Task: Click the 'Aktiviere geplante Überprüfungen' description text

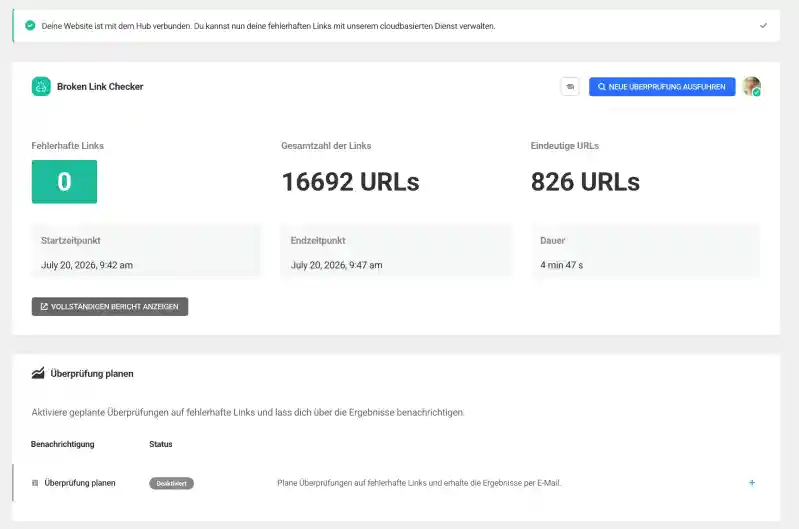Action: click(x=248, y=412)
